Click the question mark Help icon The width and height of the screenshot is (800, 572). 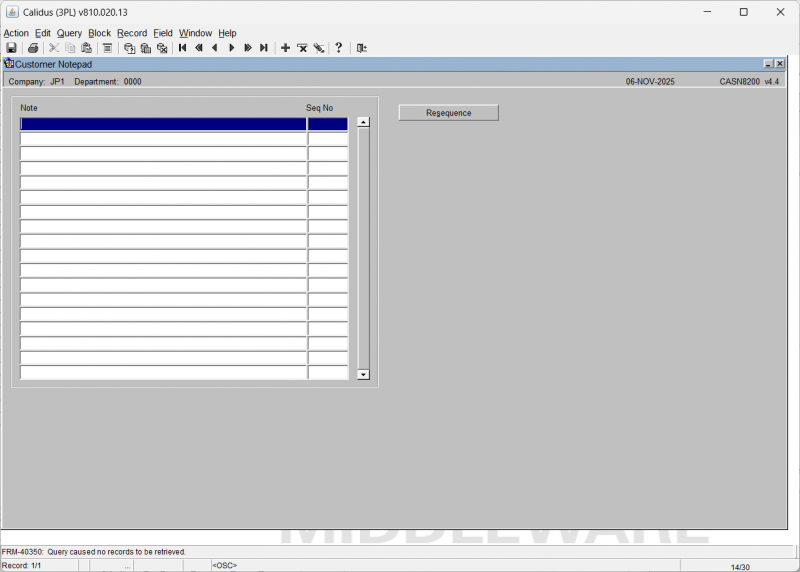(339, 48)
